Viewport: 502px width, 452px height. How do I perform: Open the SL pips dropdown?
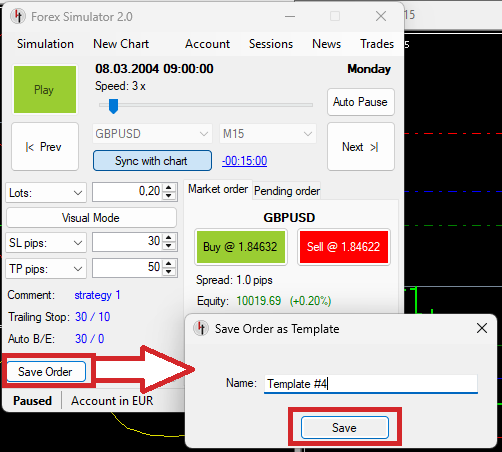[46, 242]
